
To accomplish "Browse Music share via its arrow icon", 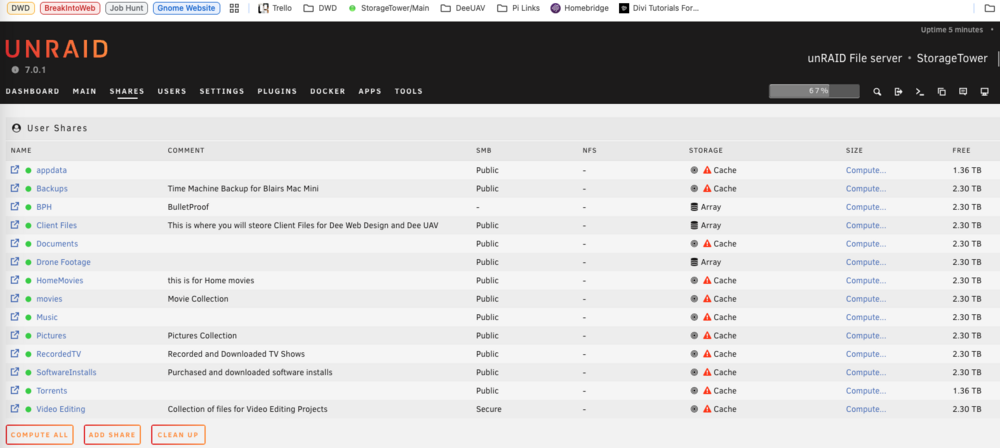I will [x=15, y=317].
